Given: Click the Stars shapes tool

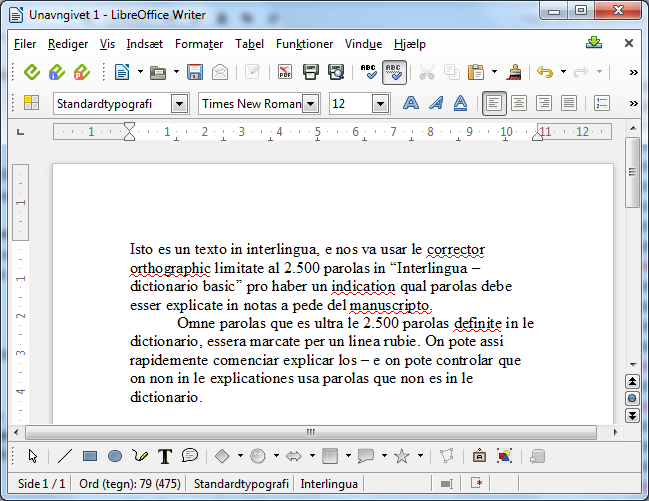Looking at the screenshot, I should point(401,456).
